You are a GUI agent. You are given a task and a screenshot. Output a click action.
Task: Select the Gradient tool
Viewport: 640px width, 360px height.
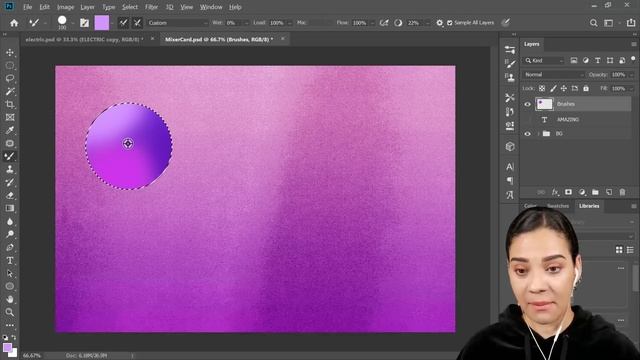10,209
